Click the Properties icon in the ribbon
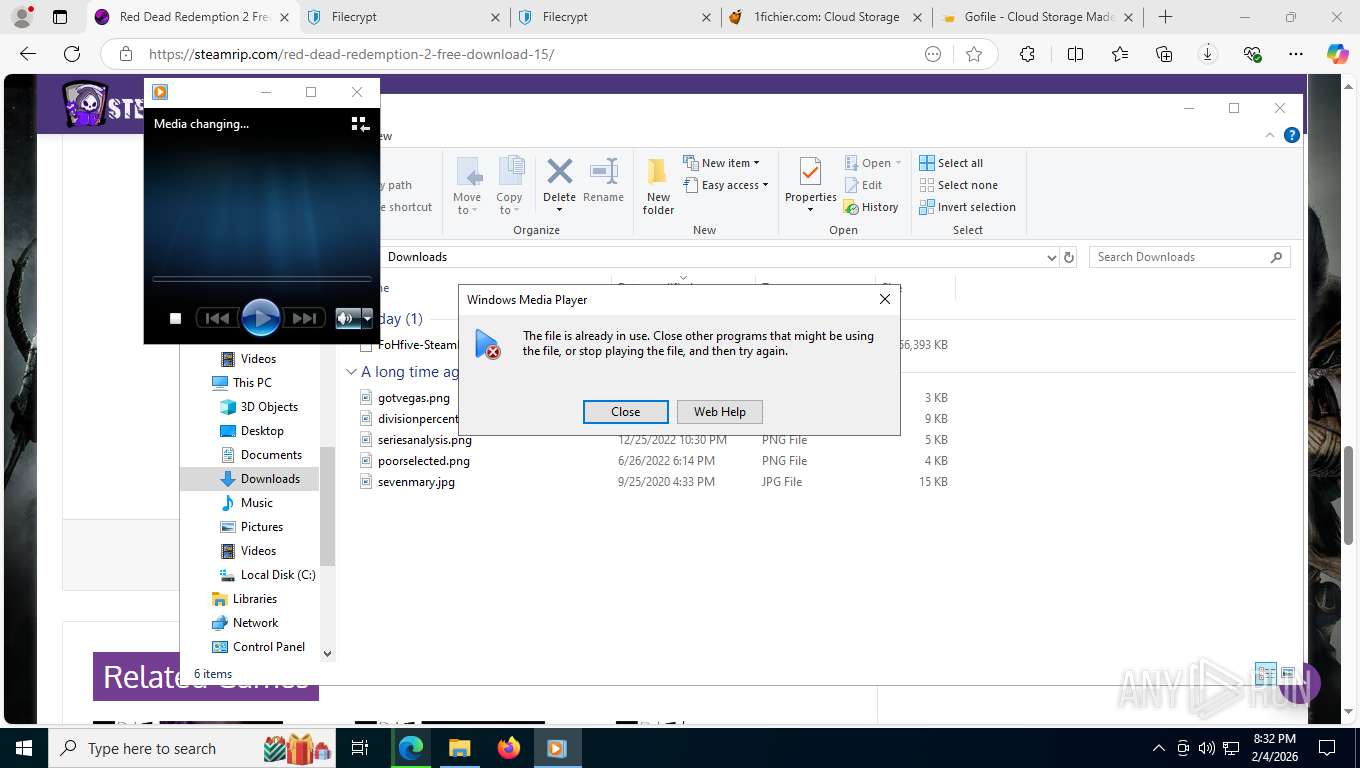Image resolution: width=1360 pixels, height=768 pixels. pos(810,173)
